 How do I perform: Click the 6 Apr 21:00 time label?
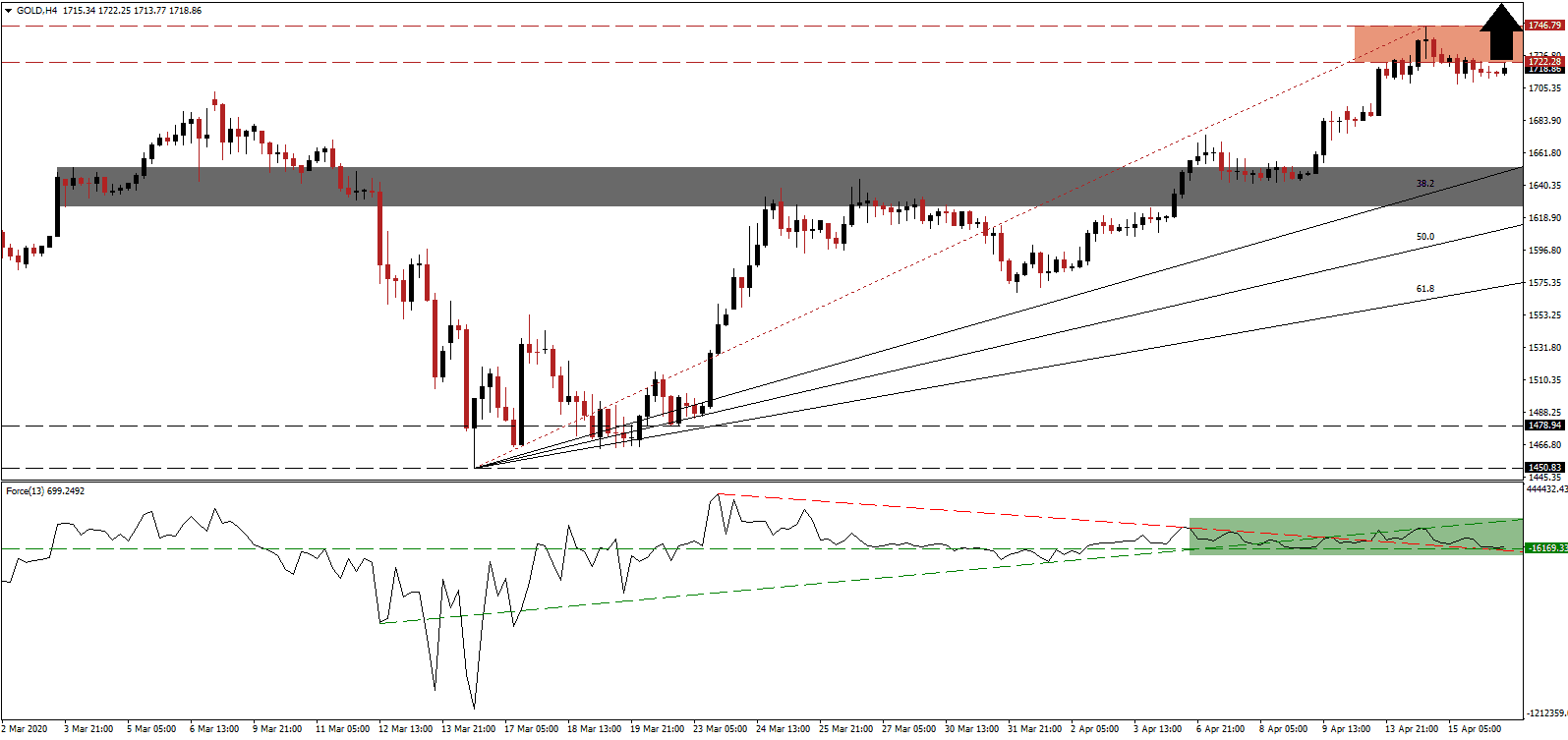click(x=1221, y=729)
